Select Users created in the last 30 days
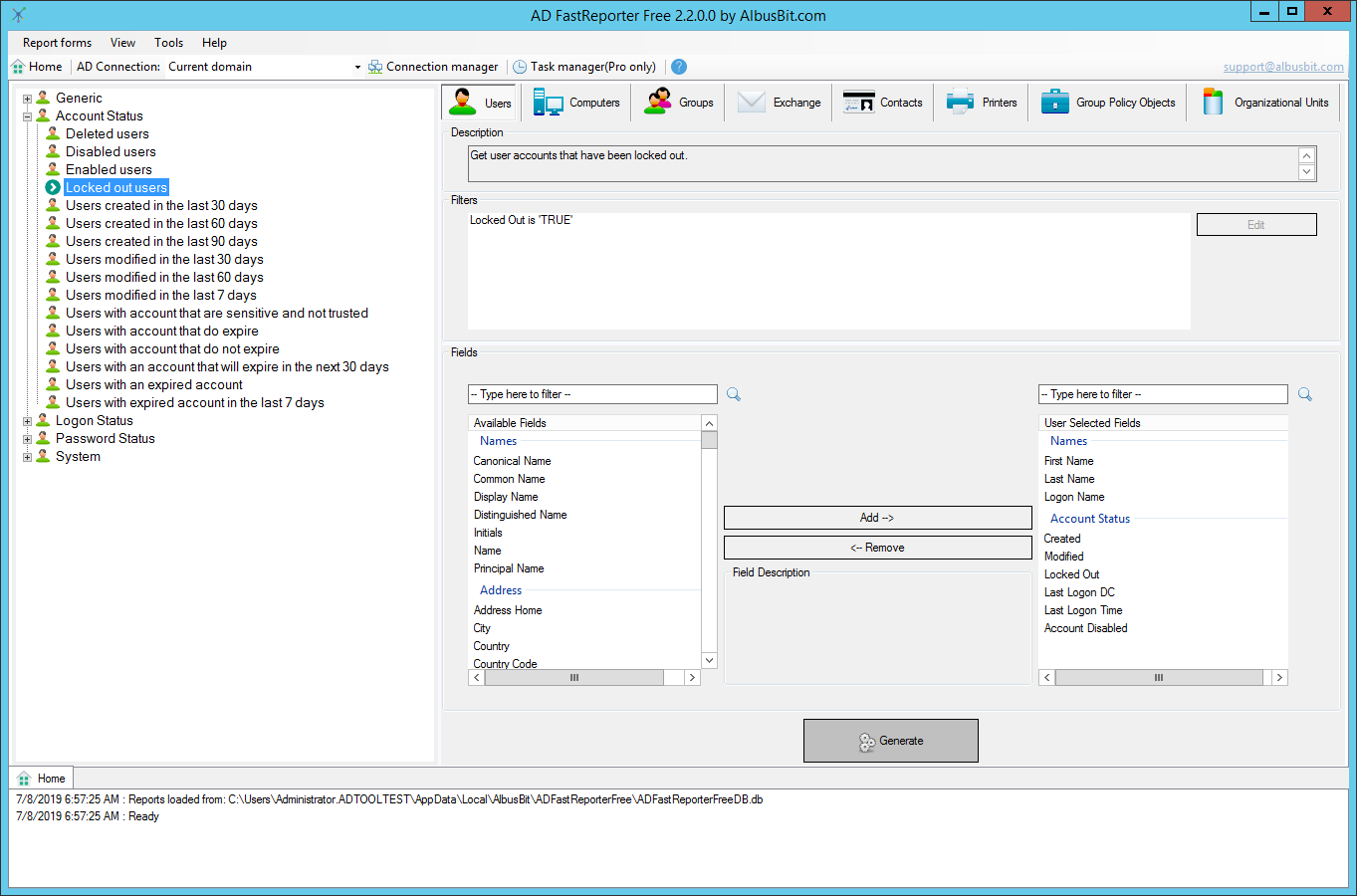 click(x=161, y=206)
